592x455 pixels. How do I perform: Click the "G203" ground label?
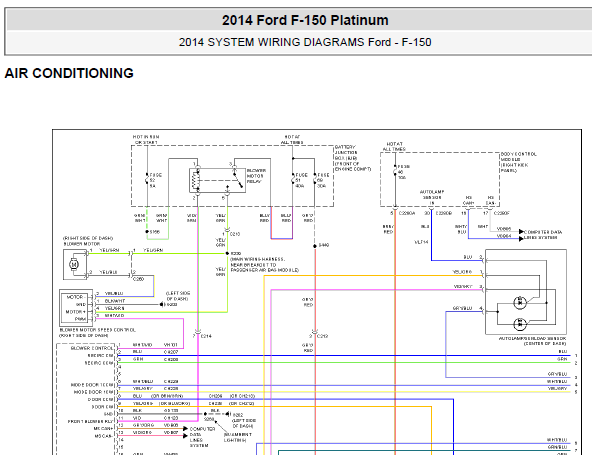tap(172, 304)
